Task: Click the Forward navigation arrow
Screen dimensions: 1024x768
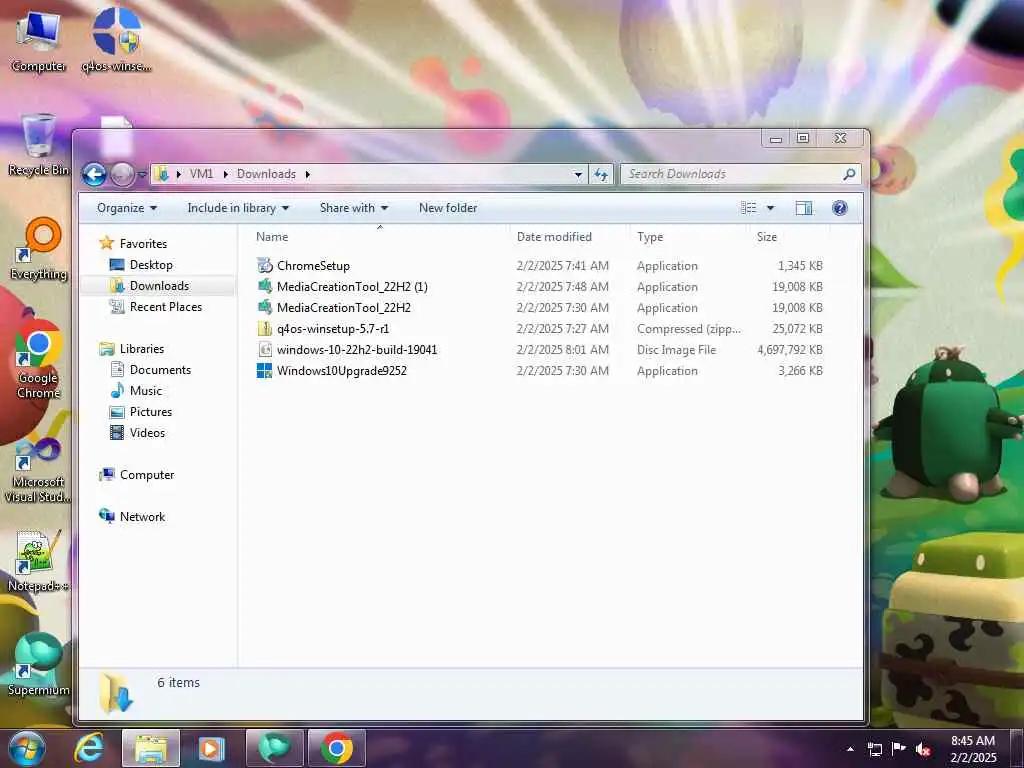Action: click(122, 174)
